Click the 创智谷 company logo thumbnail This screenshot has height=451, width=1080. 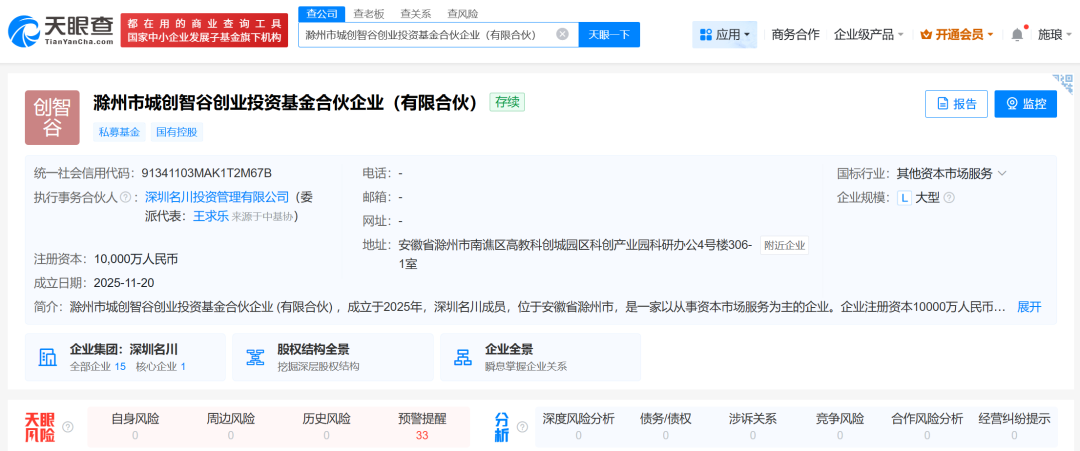[51, 117]
